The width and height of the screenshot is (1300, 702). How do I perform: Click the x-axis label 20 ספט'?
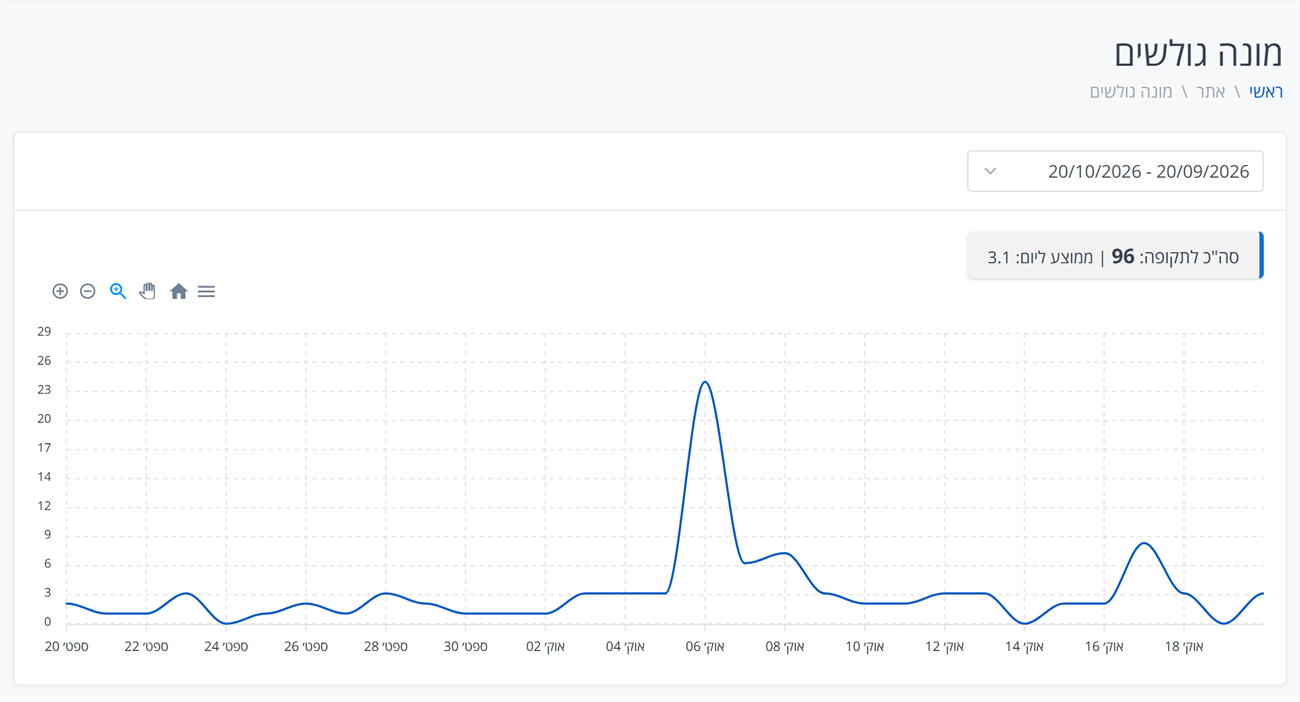pyautogui.click(x=67, y=647)
